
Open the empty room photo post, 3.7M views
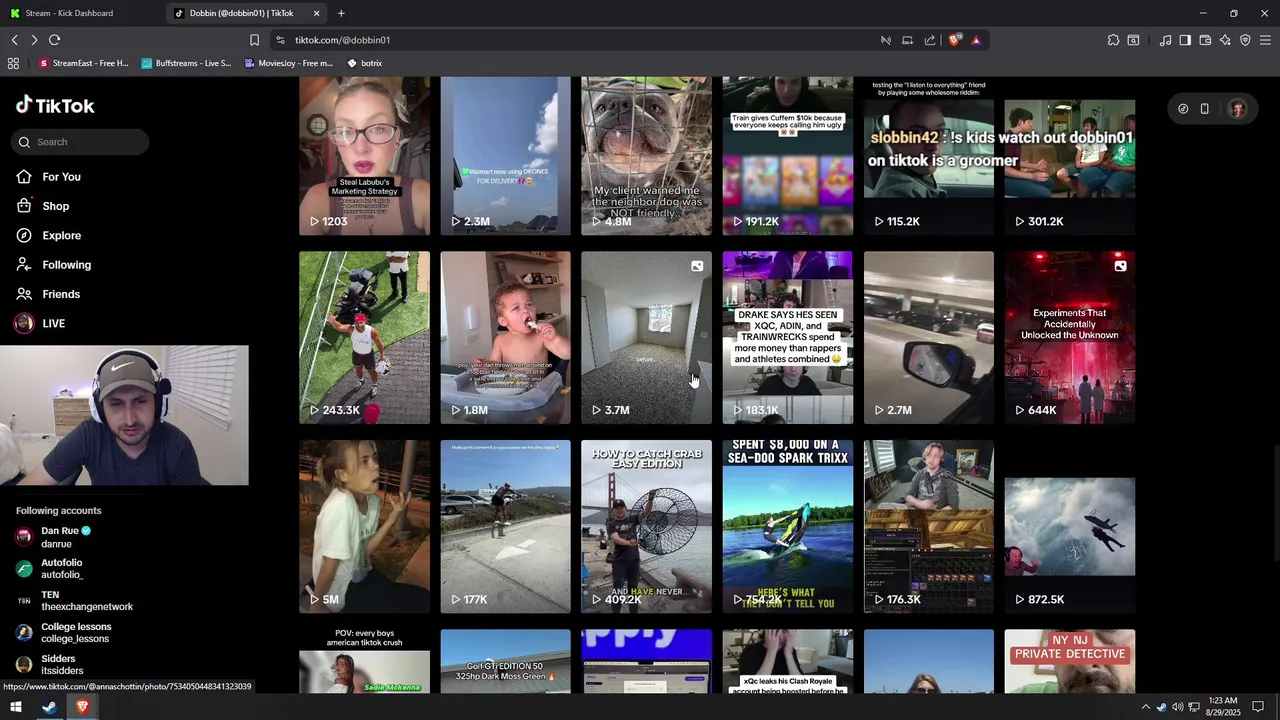646,338
